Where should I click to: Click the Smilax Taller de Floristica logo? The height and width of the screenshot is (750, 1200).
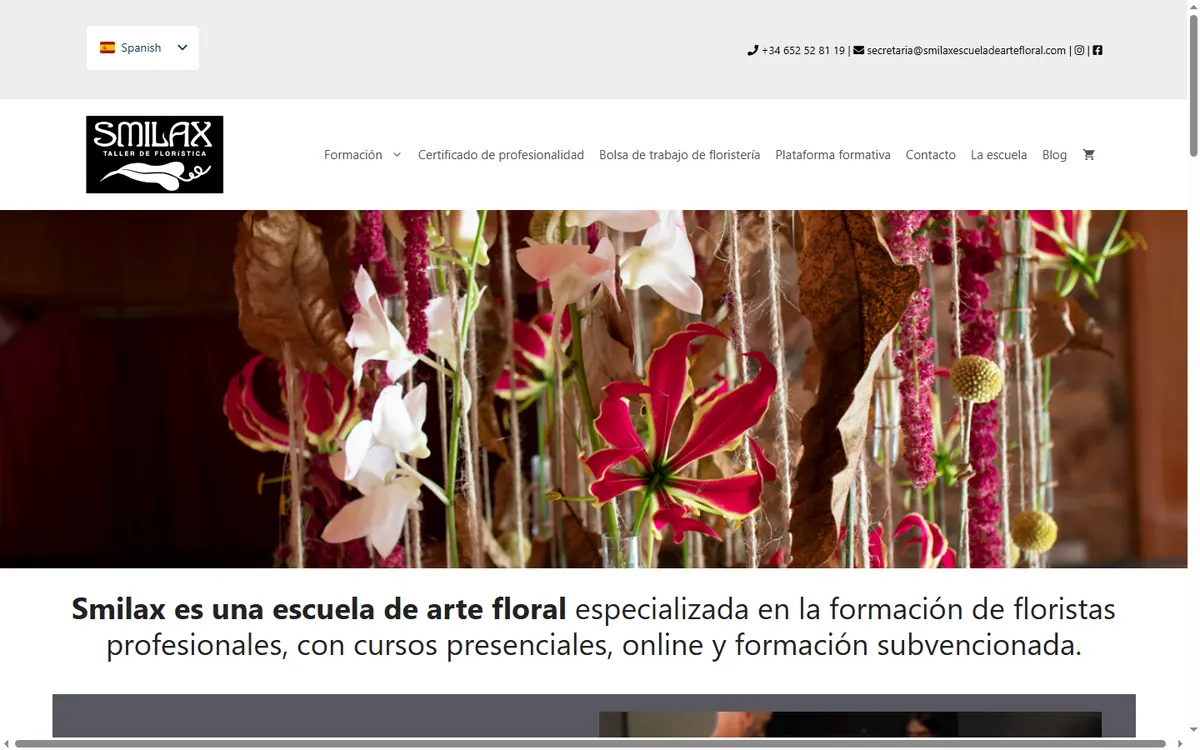coord(155,155)
